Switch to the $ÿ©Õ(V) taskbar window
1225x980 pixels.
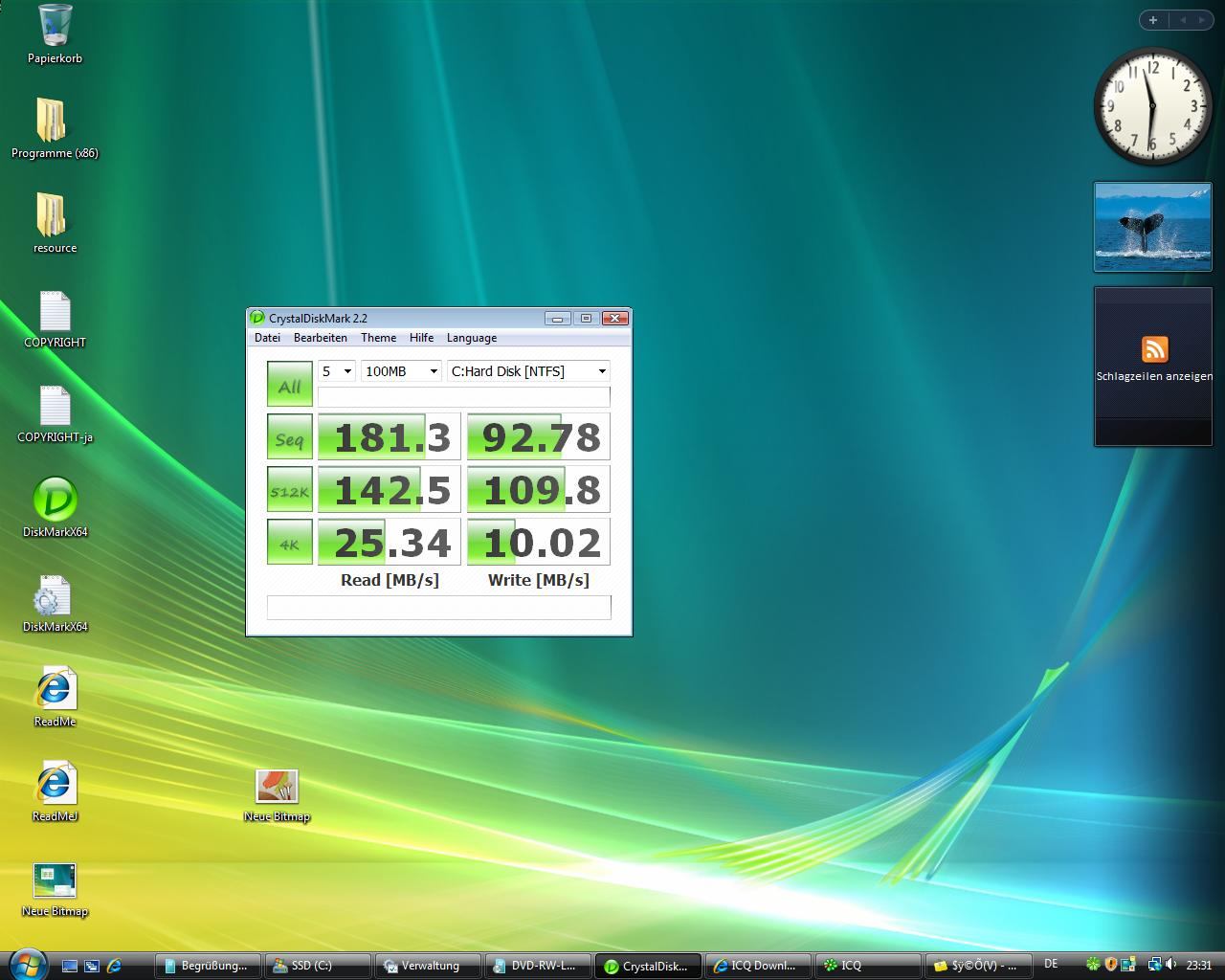tap(978, 966)
